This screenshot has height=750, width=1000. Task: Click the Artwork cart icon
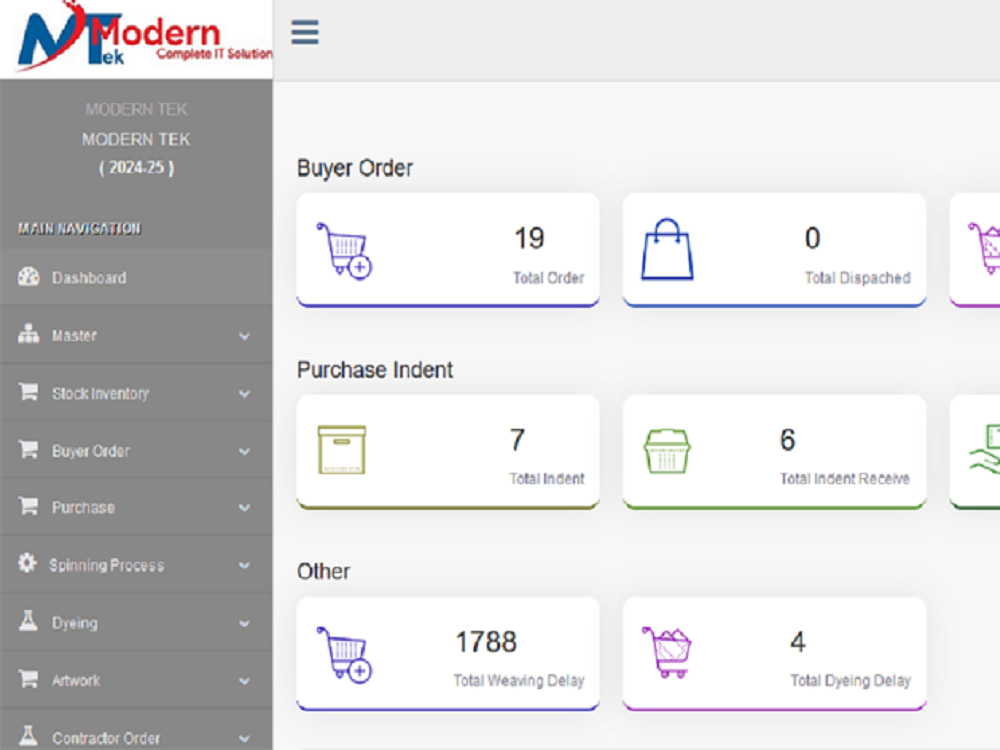point(28,678)
